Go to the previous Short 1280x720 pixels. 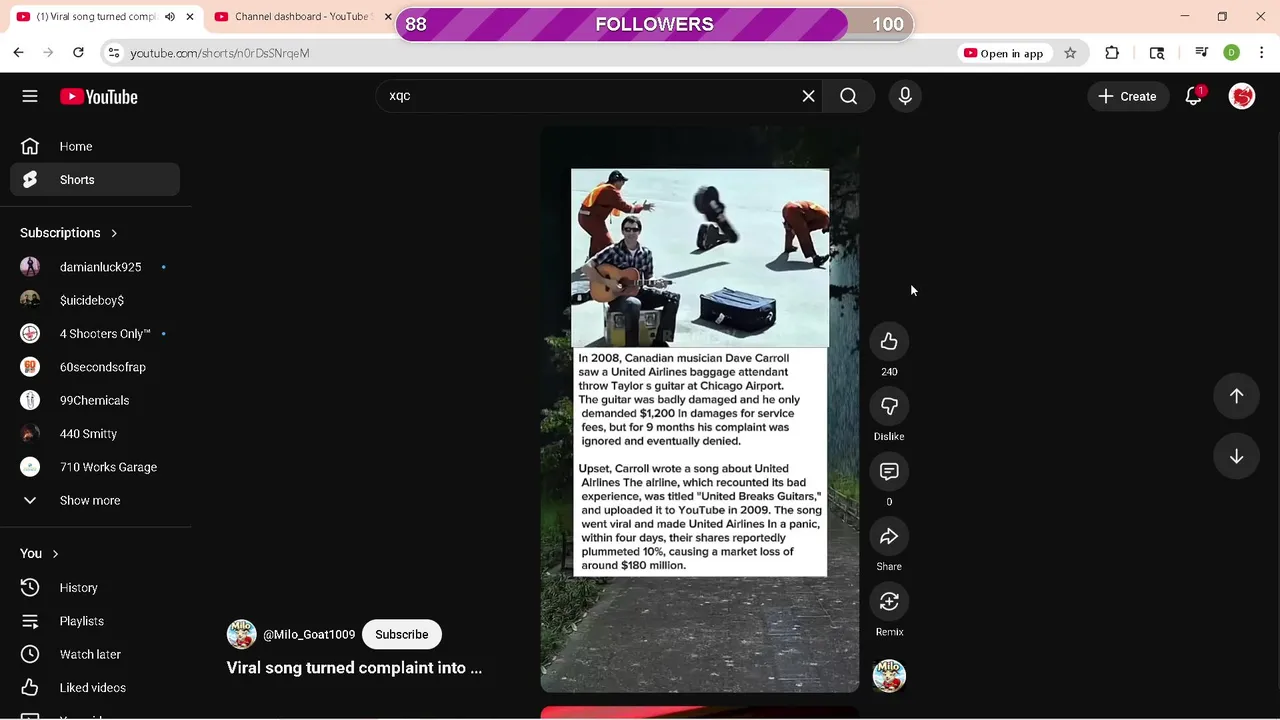pos(1236,396)
